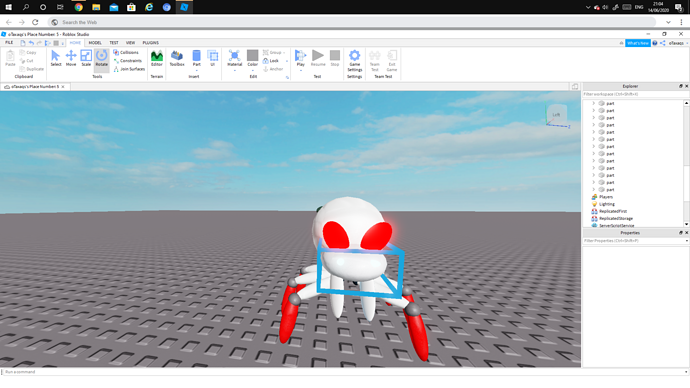Redo the last undone action
690x388 pixels.
click(39, 43)
